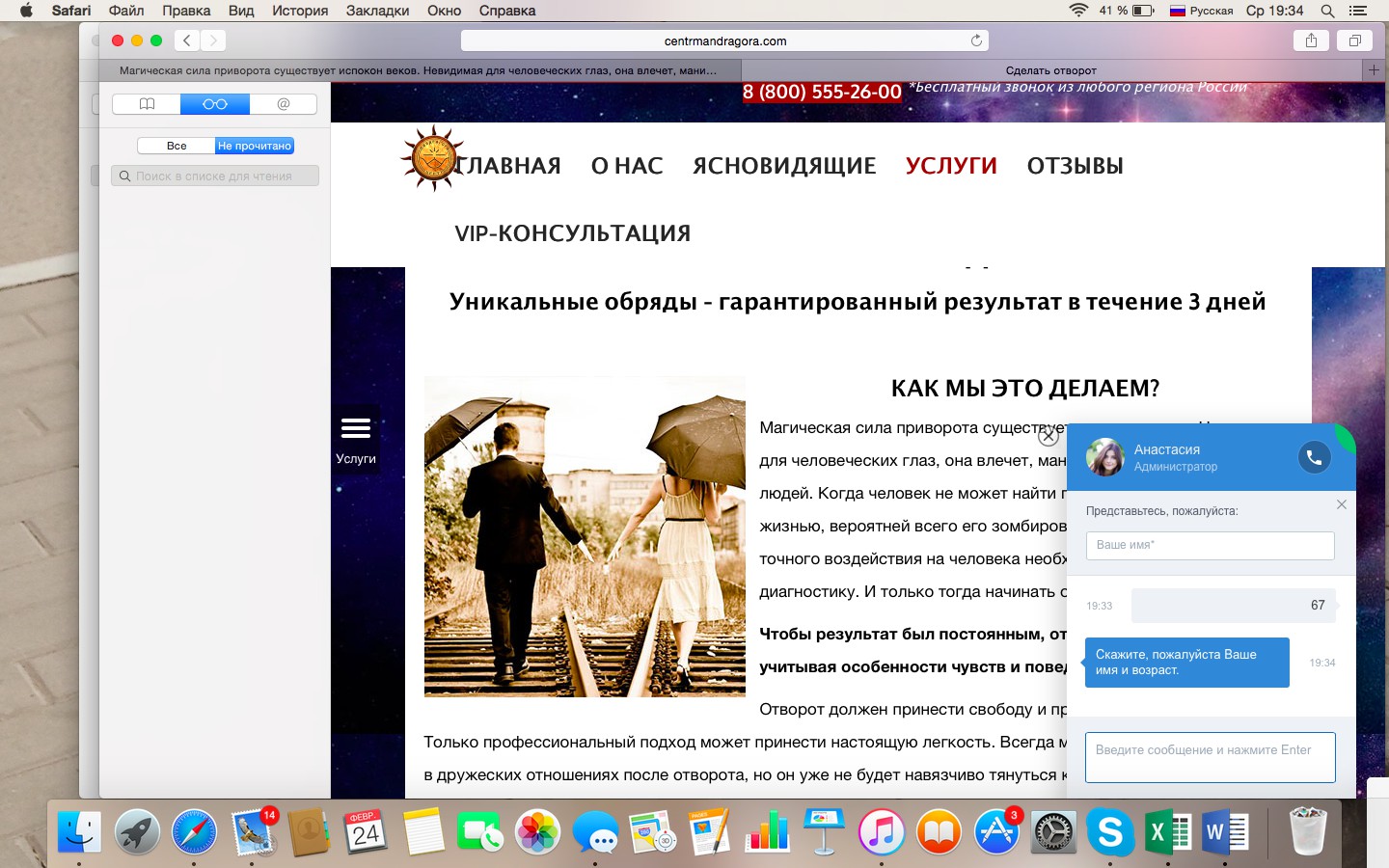Viewport: 1389px width, 868px height.
Task: Open the Вид menu
Action: (241, 11)
